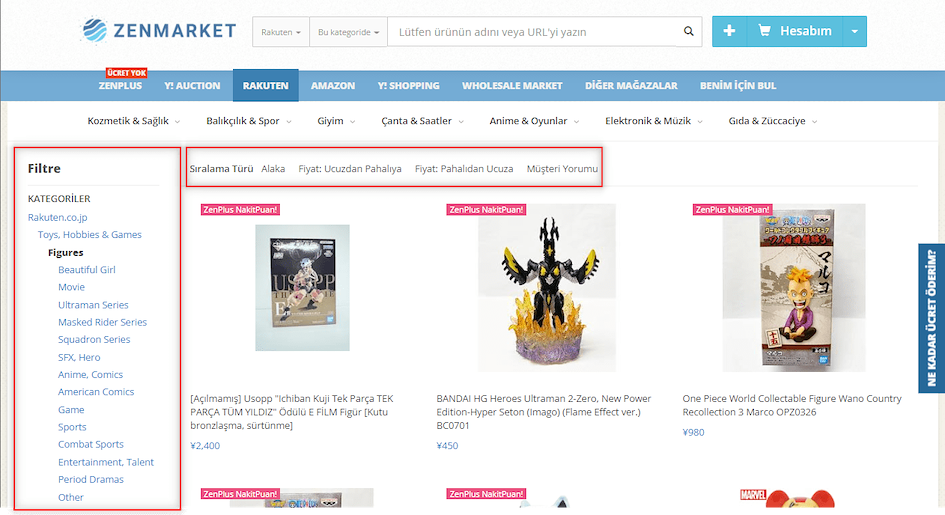The image size is (945, 515).
Task: Click the plus add-item button
Action: click(729, 31)
